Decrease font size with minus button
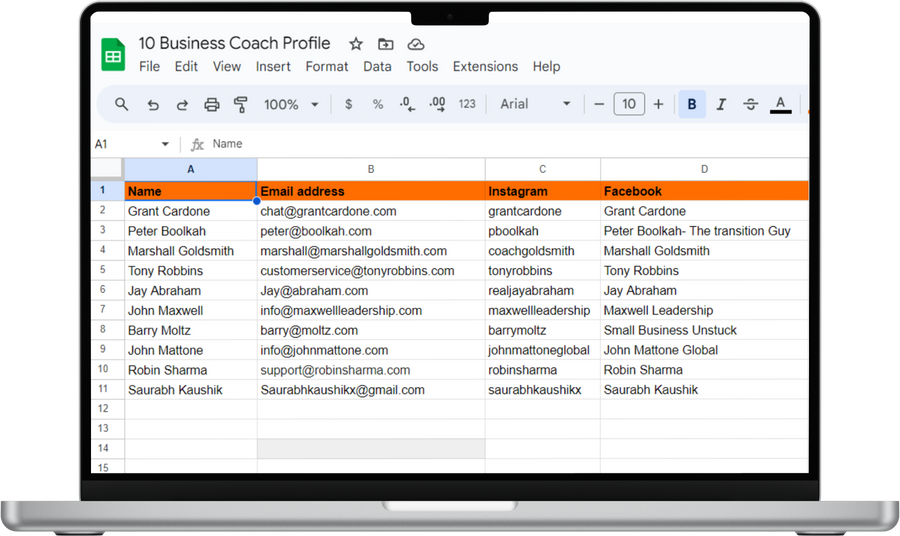Screen dimensions: 900x536 [x=599, y=104]
